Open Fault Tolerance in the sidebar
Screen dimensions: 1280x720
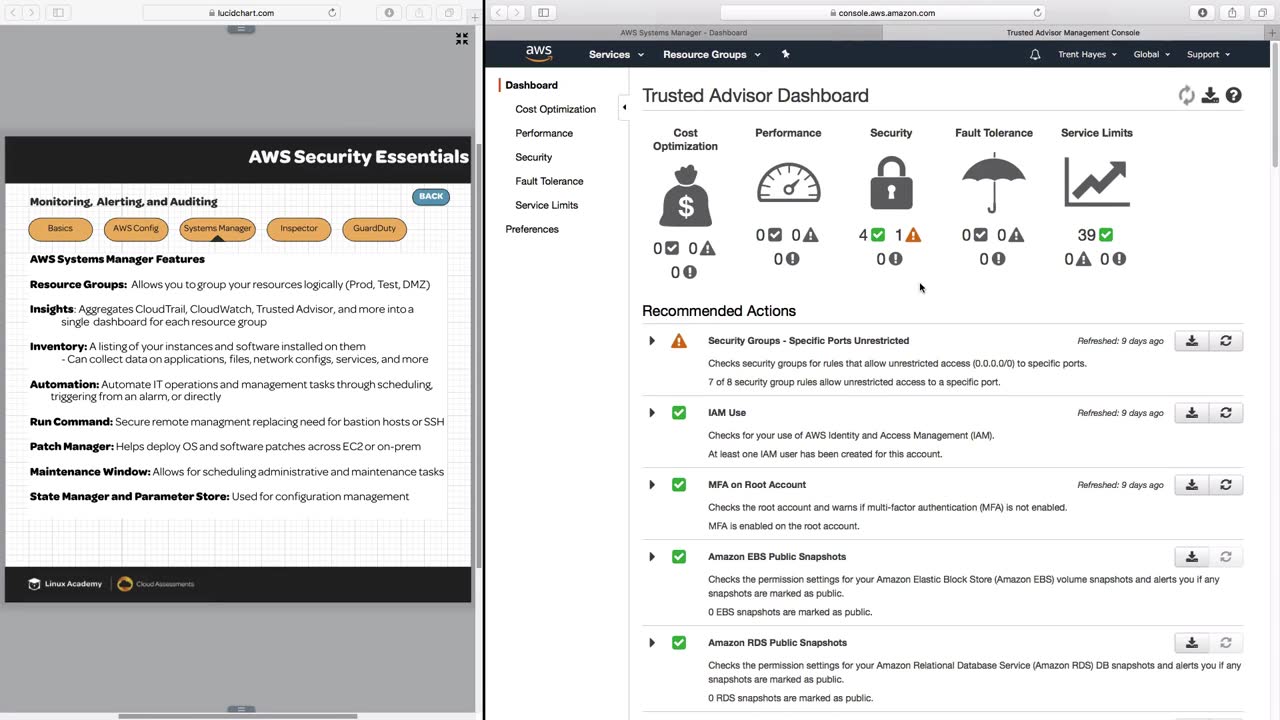(x=549, y=181)
